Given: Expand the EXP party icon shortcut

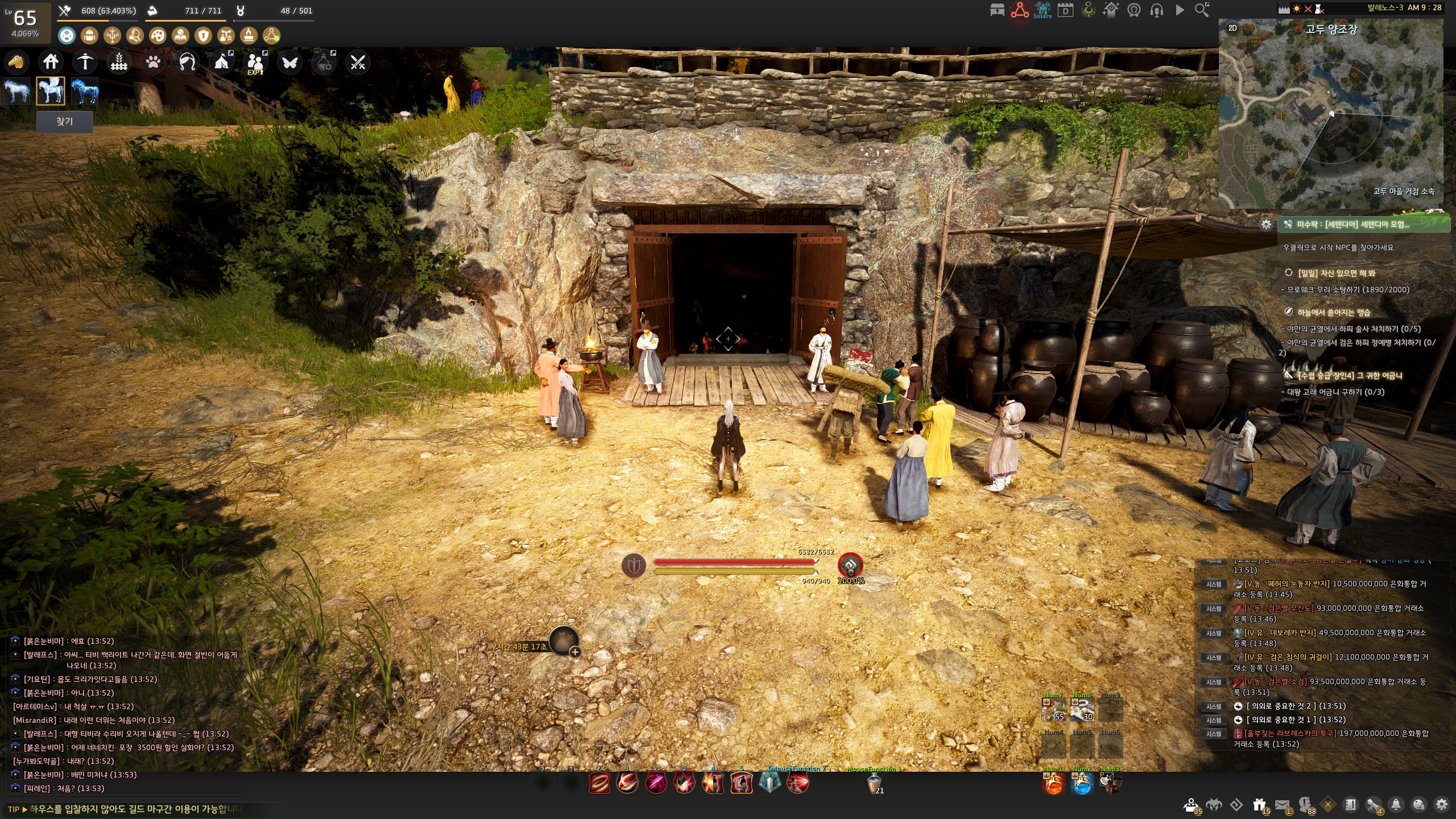Looking at the screenshot, I should [x=255, y=62].
